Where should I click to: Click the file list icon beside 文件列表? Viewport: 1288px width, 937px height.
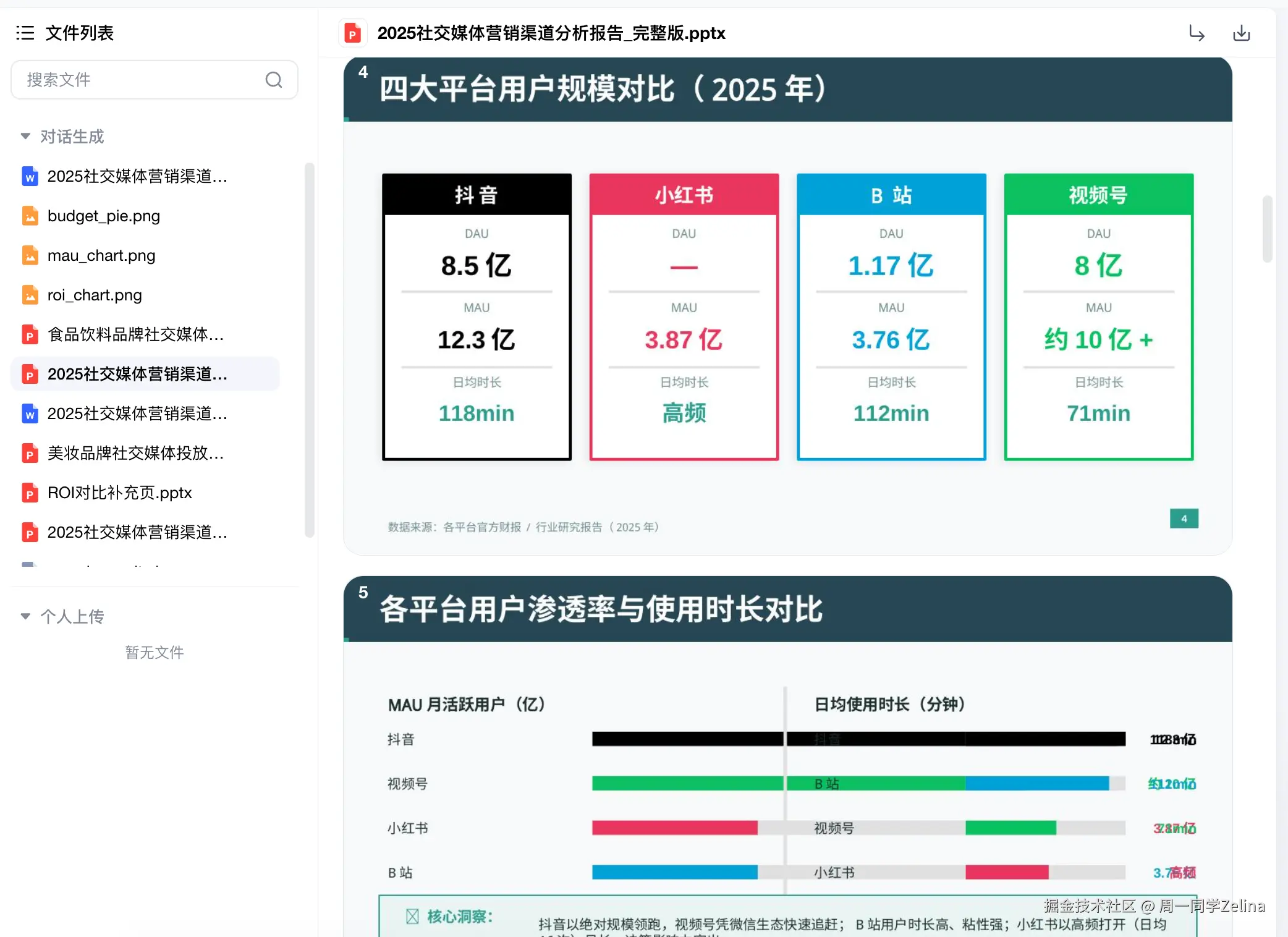(25, 33)
